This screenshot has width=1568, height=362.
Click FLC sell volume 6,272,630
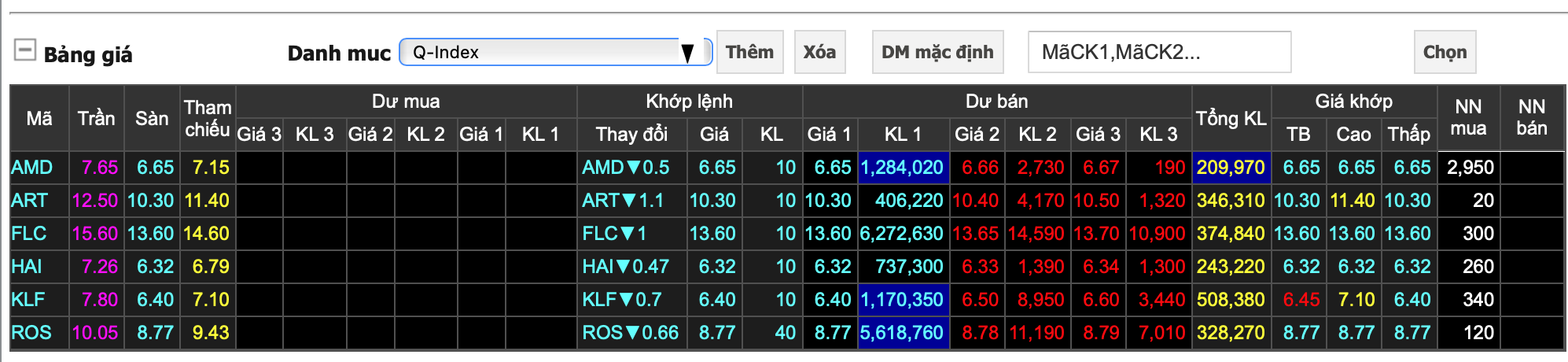(x=902, y=234)
